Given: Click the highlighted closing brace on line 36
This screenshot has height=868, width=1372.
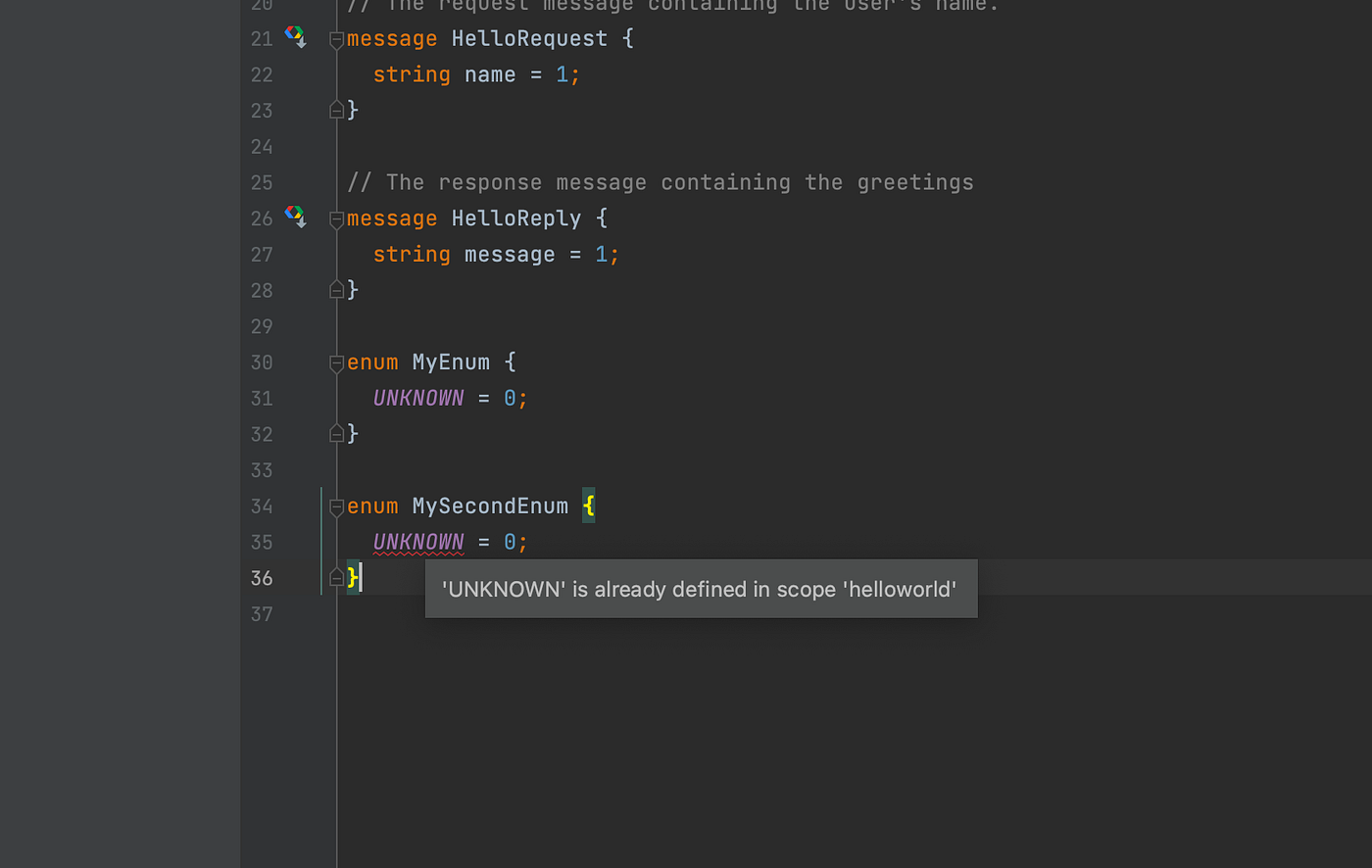Looking at the screenshot, I should click(x=353, y=578).
